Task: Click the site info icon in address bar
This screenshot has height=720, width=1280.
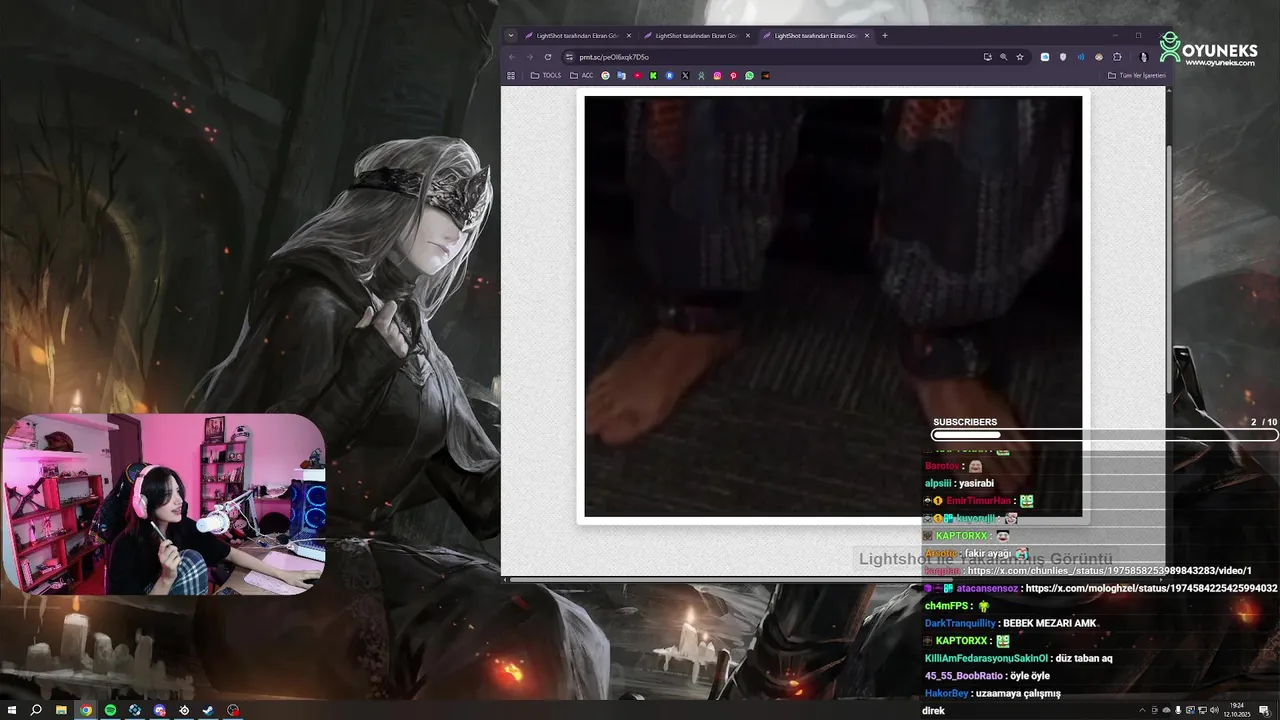Action: (x=568, y=57)
